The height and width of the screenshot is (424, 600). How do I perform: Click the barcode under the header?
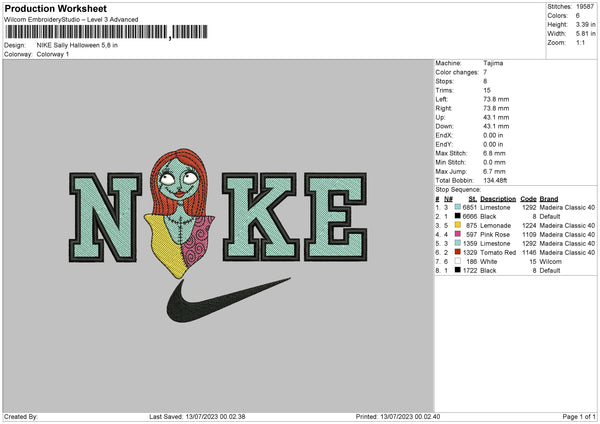106,32
